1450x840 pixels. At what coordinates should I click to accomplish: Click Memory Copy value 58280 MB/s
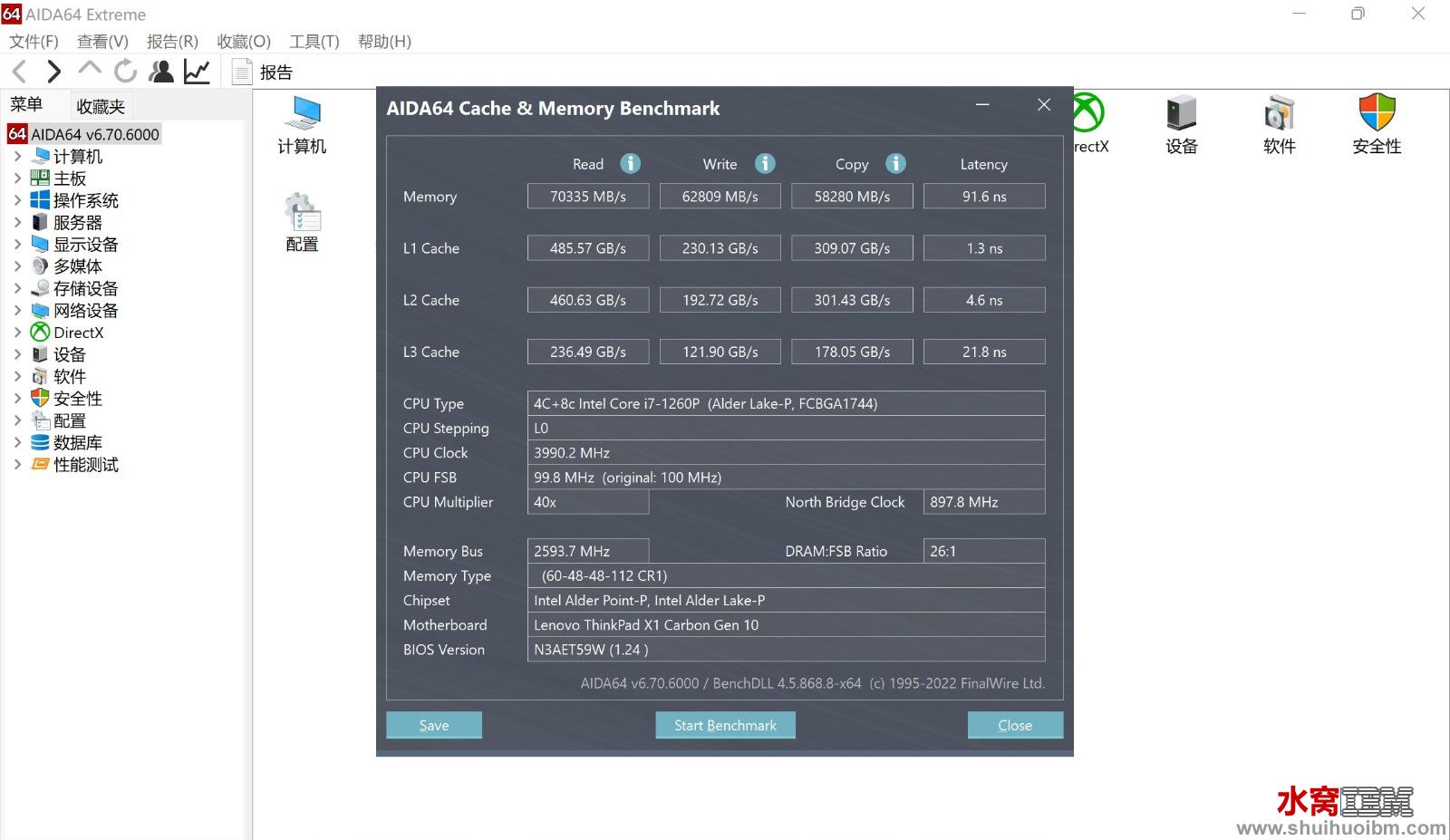click(x=852, y=197)
